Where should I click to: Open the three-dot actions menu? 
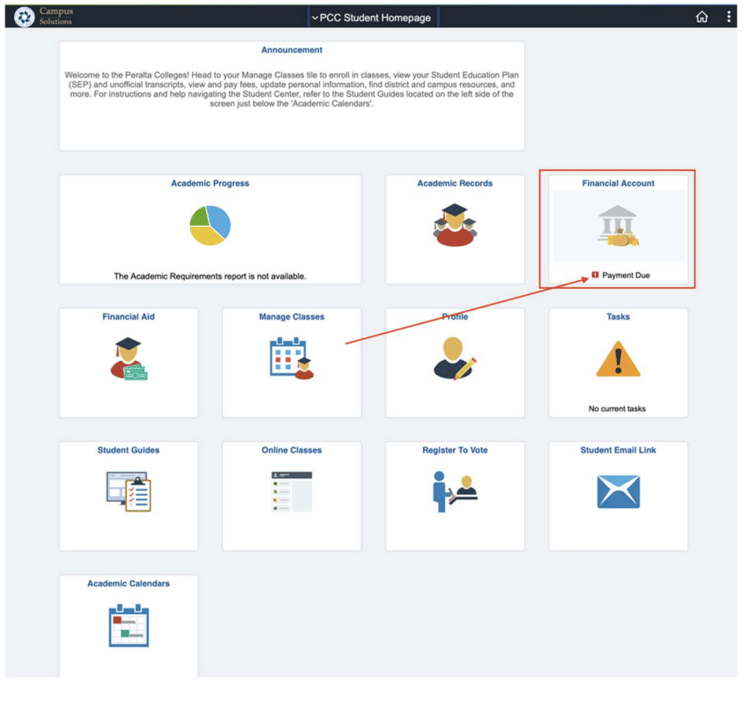(x=729, y=17)
